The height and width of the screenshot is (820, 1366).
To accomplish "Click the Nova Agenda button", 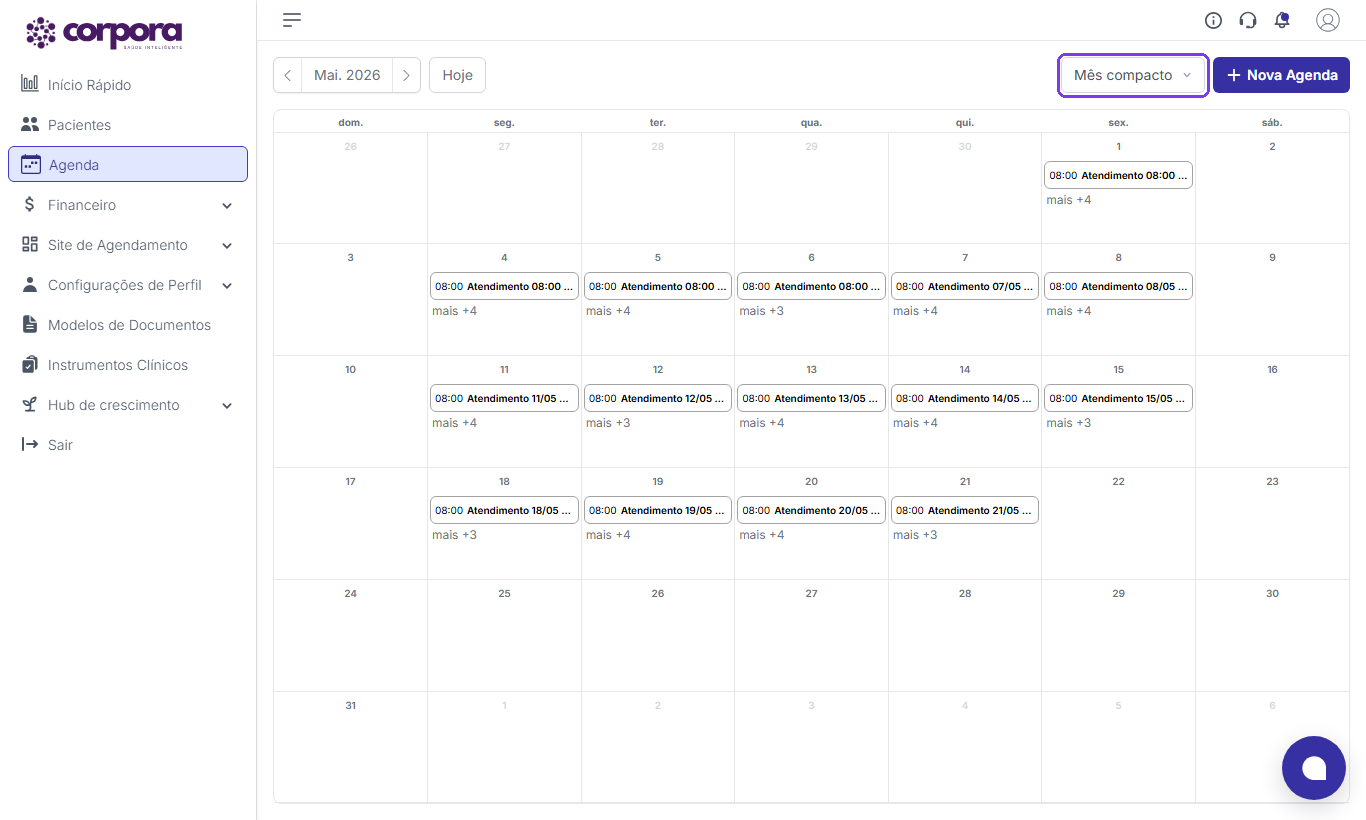I will pyautogui.click(x=1281, y=75).
